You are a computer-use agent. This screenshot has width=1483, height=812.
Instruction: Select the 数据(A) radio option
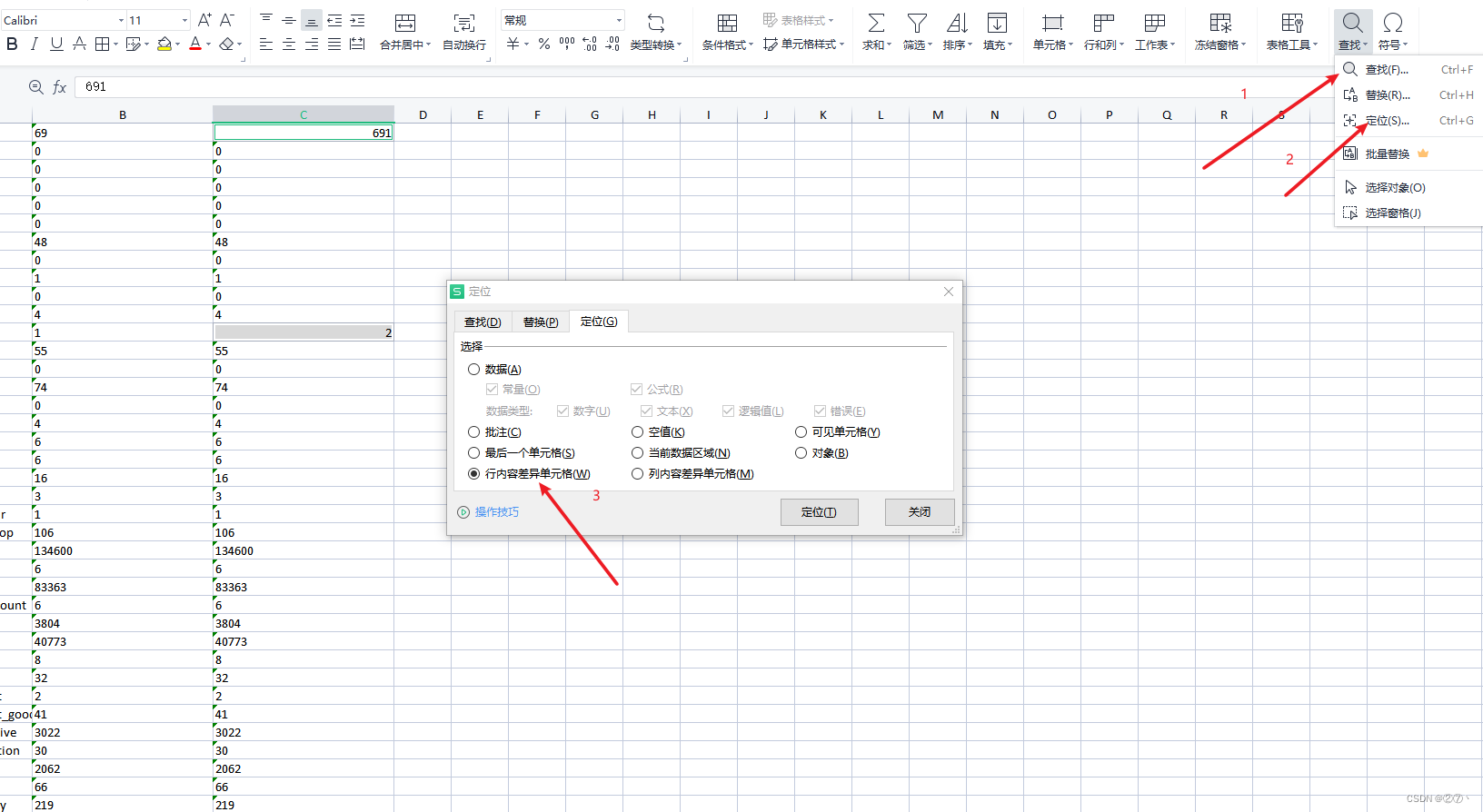pos(473,369)
